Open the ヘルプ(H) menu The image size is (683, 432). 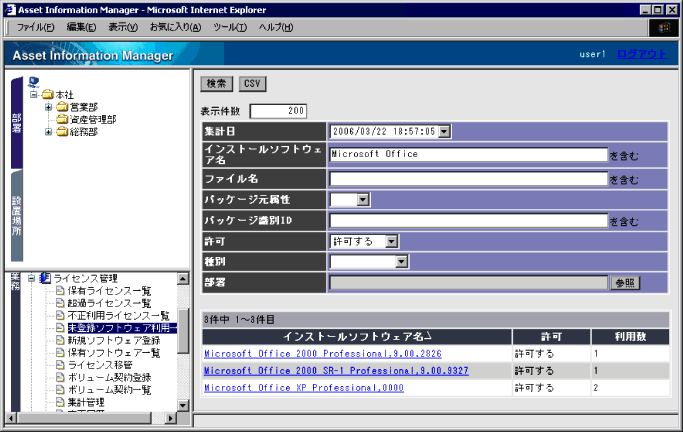coord(276,27)
